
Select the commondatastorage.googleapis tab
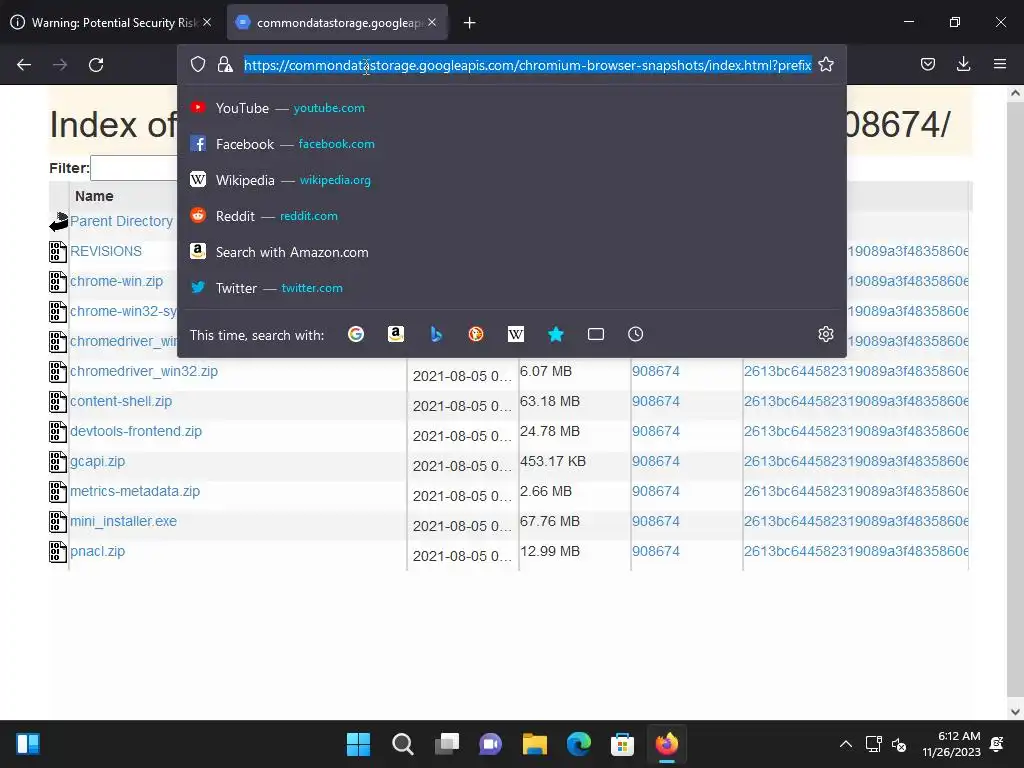click(338, 22)
